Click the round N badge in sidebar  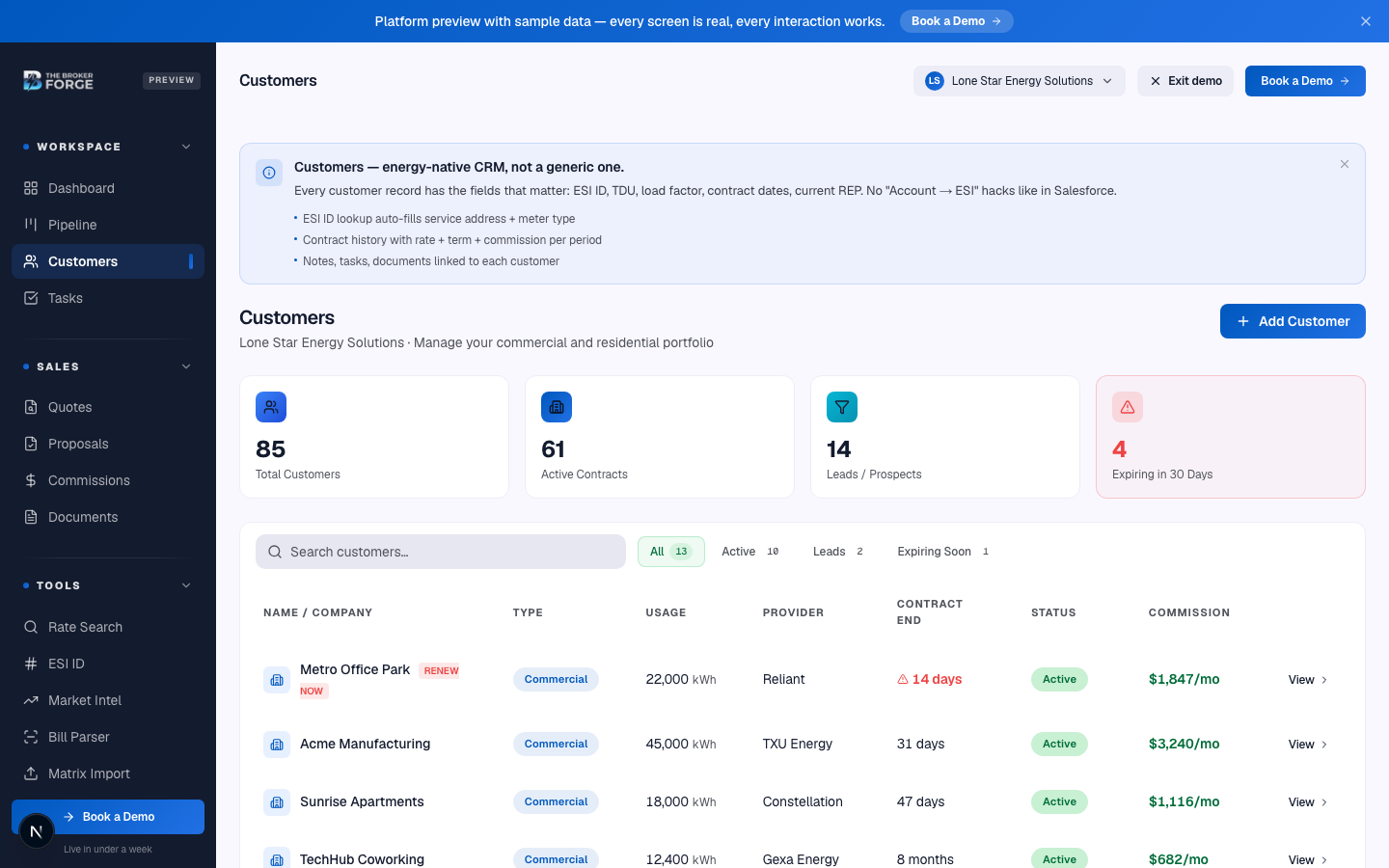click(37, 830)
